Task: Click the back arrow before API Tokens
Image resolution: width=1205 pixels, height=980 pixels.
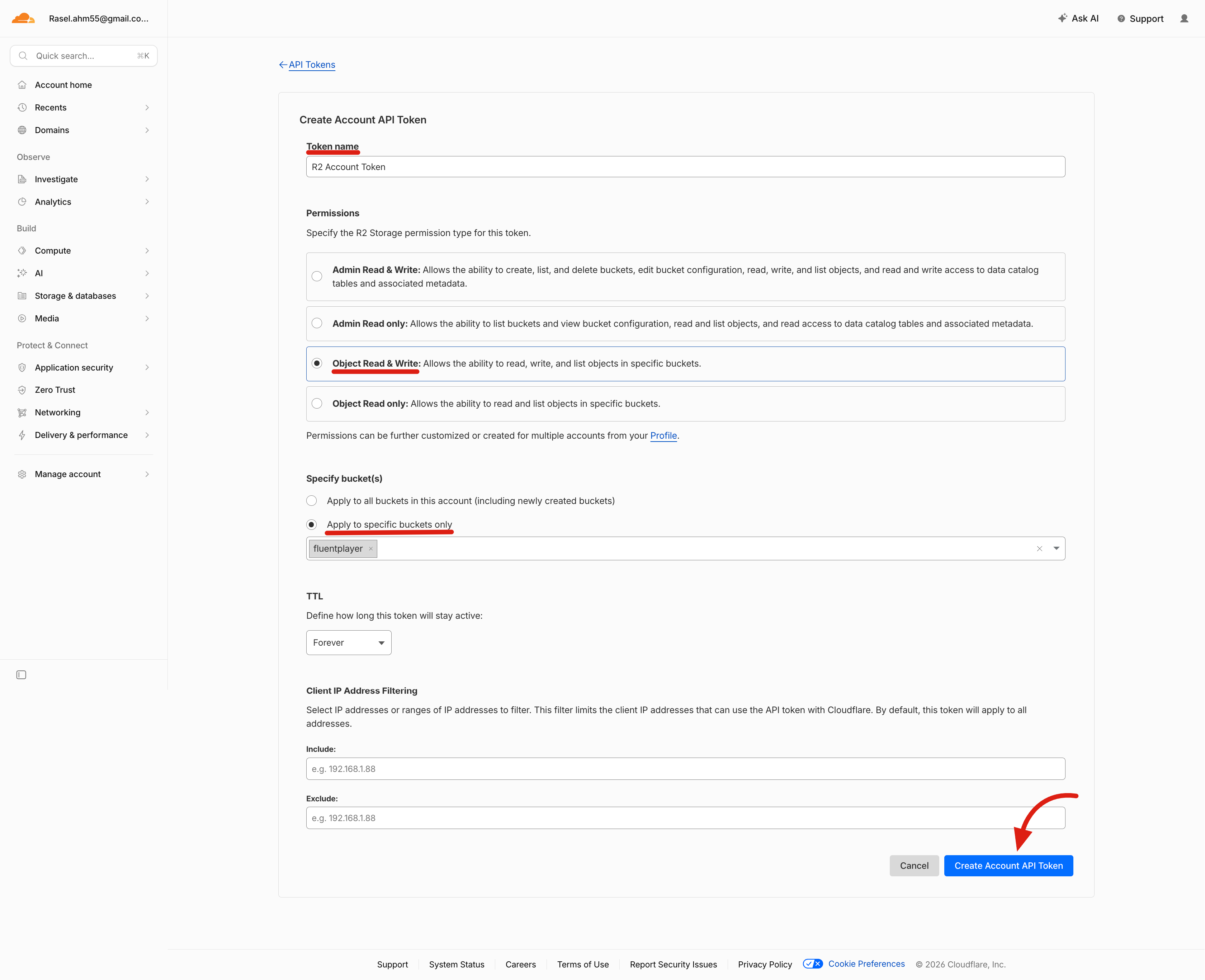Action: point(283,65)
